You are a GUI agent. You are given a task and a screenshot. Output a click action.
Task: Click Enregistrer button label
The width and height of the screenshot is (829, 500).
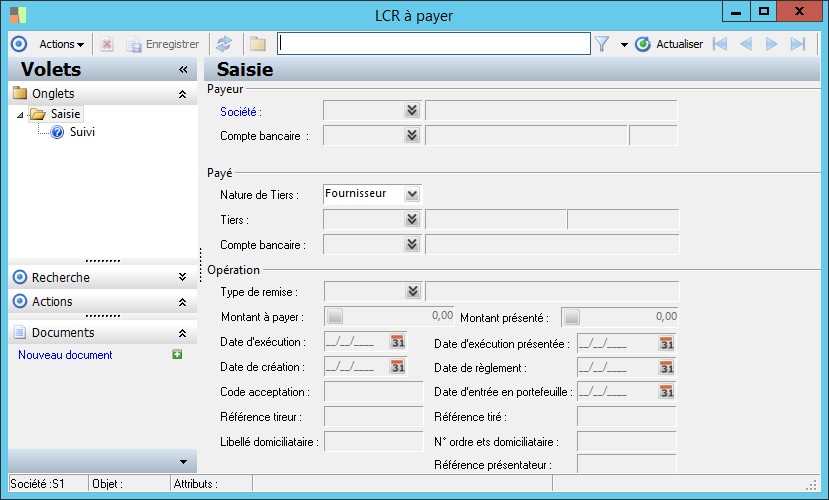tap(172, 44)
